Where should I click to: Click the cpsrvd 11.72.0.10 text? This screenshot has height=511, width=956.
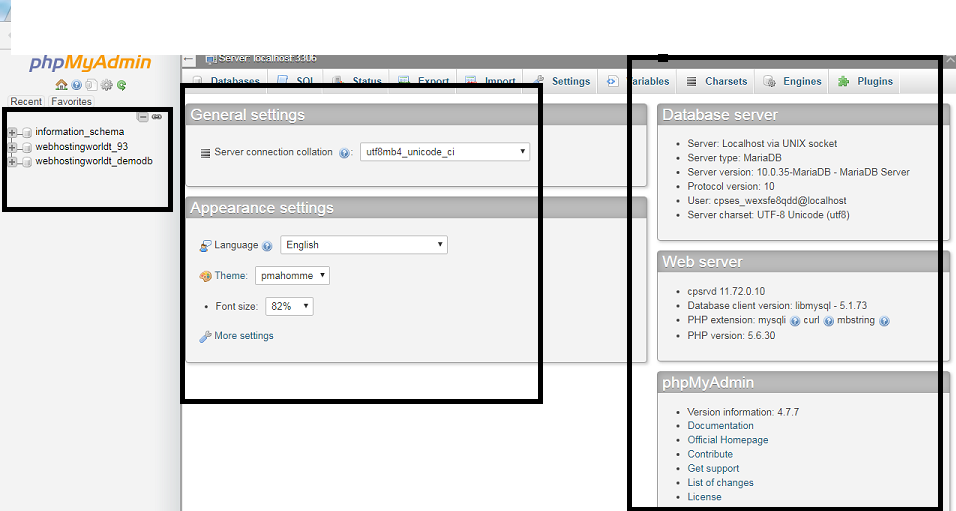(x=726, y=291)
